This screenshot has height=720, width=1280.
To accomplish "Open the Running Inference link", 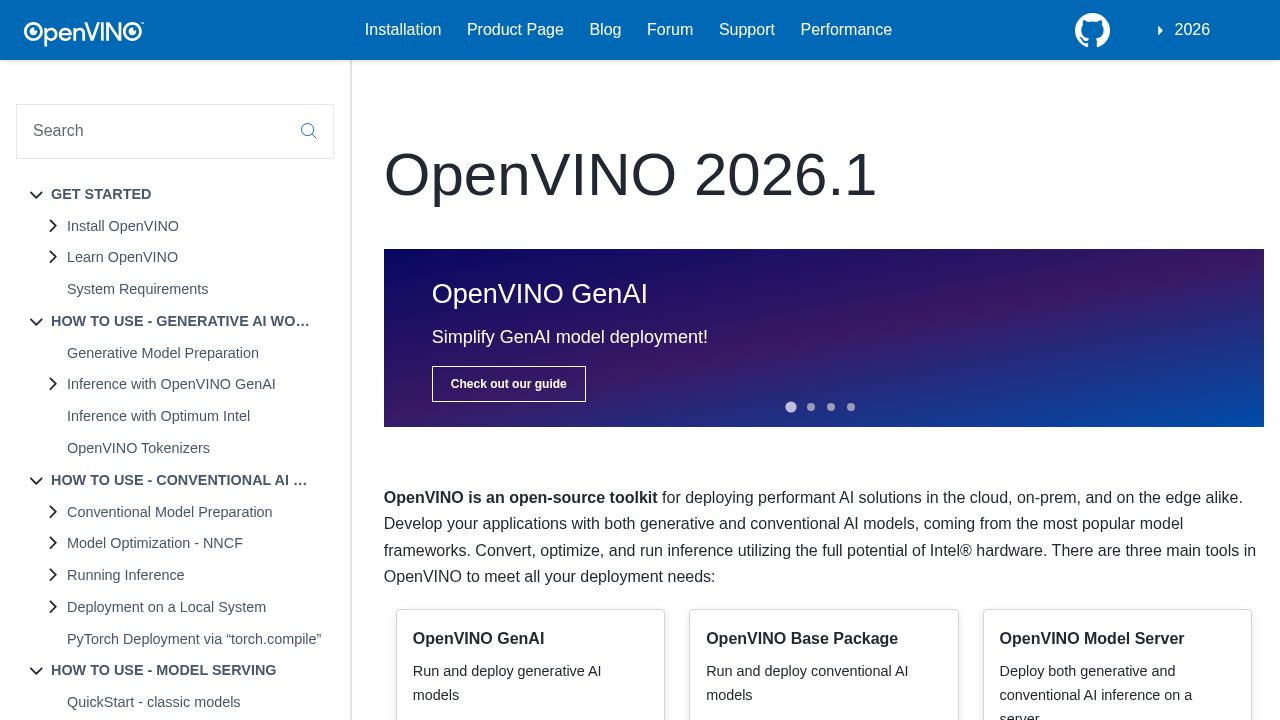I will coord(126,575).
